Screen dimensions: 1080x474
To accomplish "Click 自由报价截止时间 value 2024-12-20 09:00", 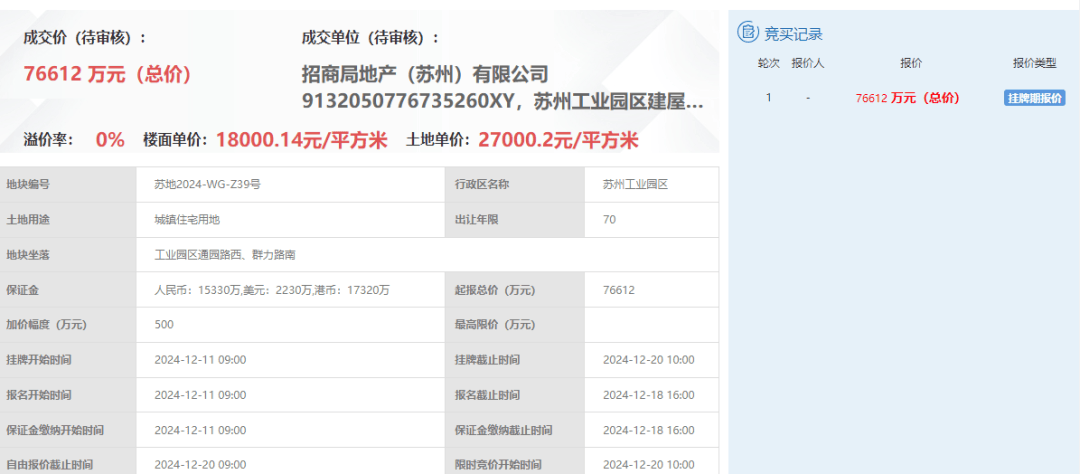I will [200, 465].
